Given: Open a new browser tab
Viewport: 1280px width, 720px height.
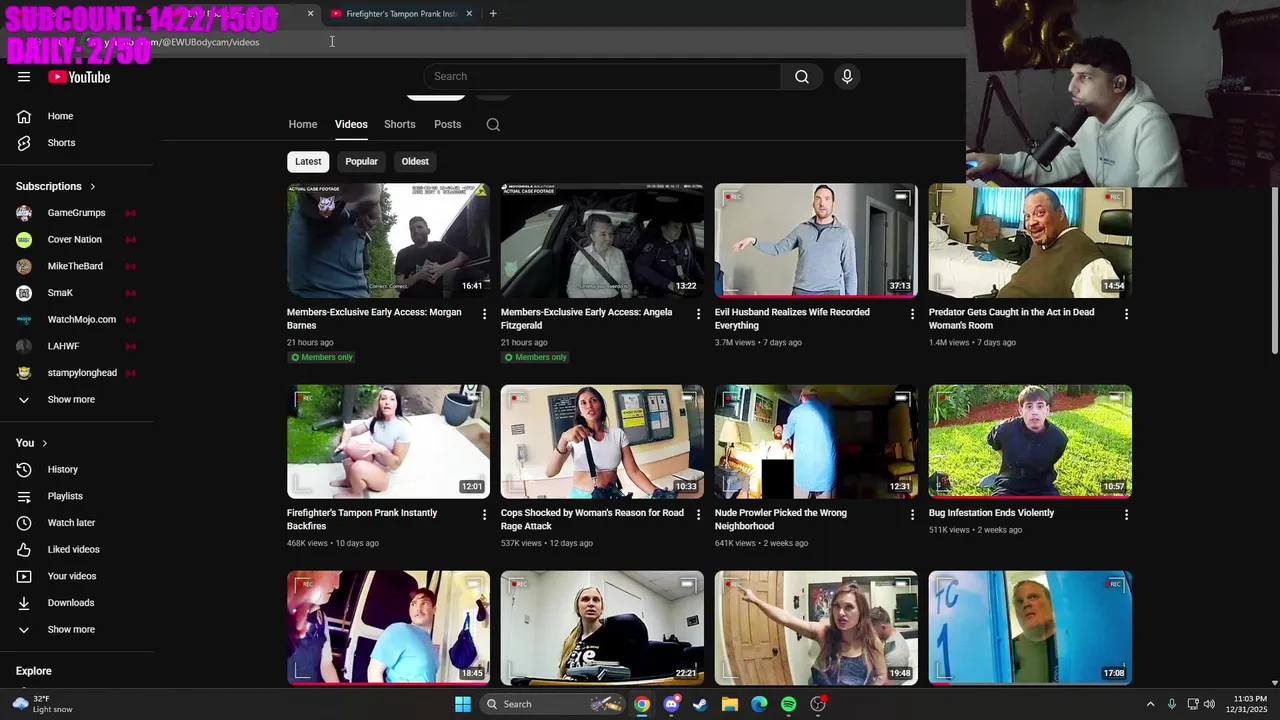Looking at the screenshot, I should 493,14.
